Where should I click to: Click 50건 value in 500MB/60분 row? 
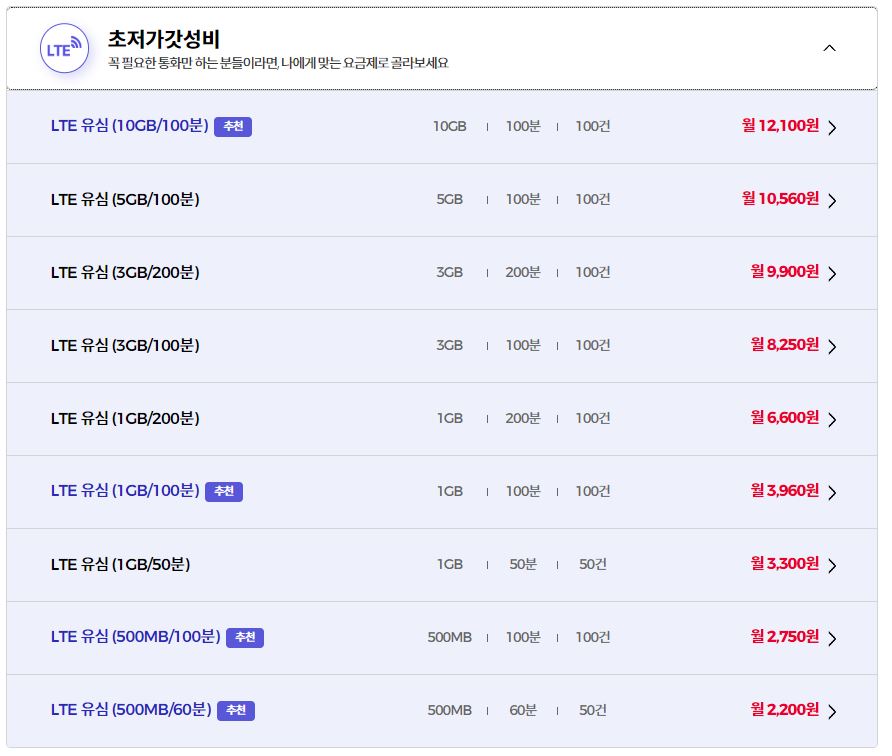pyautogui.click(x=593, y=710)
